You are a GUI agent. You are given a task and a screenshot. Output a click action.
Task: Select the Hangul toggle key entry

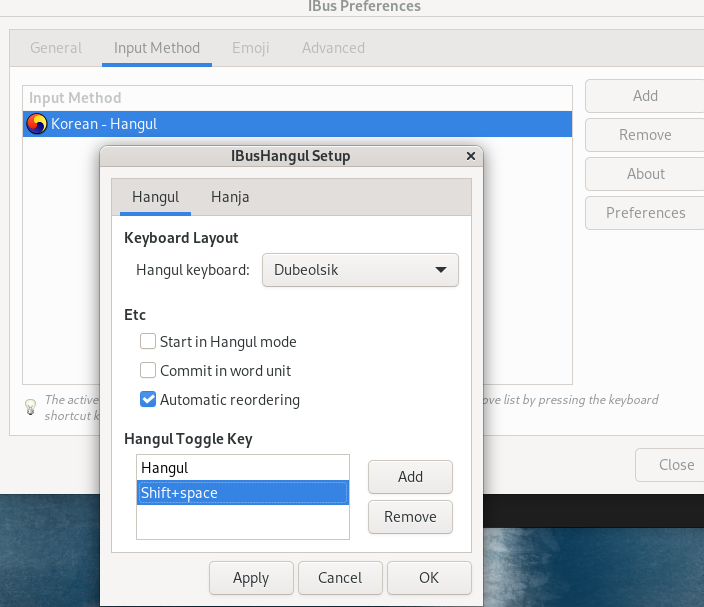[x=243, y=468]
